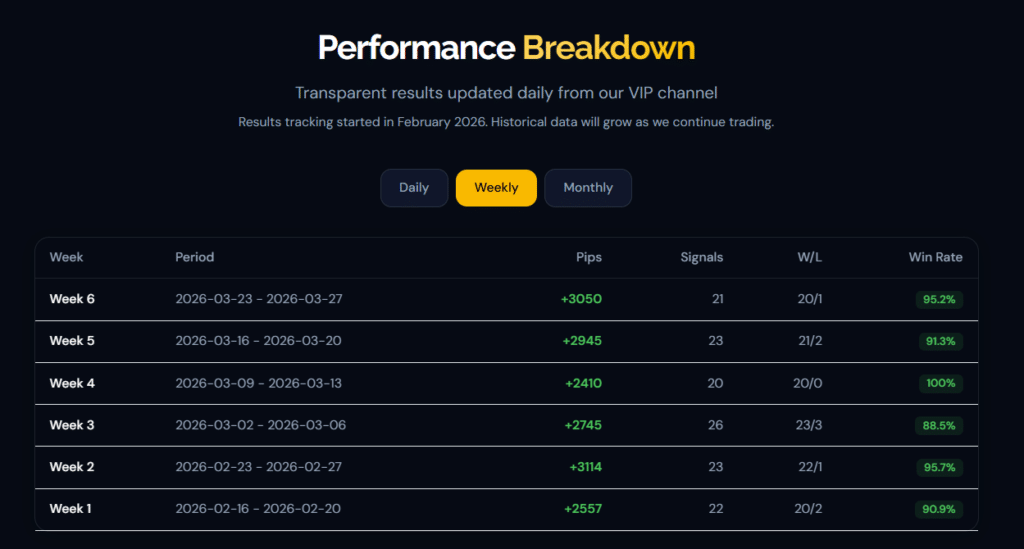1024x549 pixels.
Task: Click the 88.5% win rate badge
Action: click(938, 426)
